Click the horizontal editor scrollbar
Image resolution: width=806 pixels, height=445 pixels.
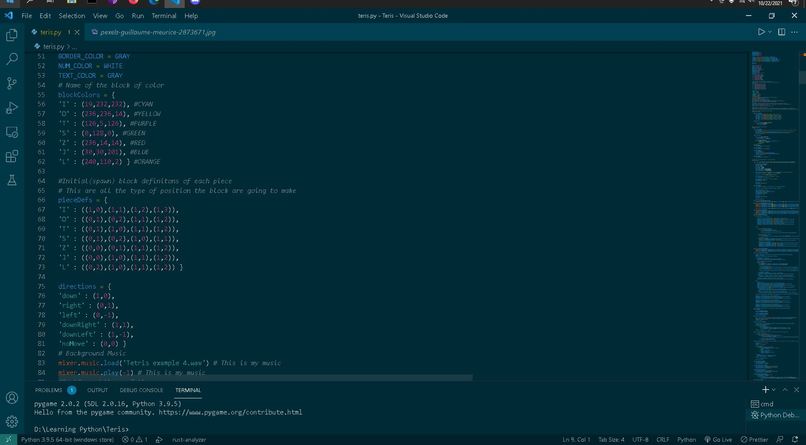point(265,378)
